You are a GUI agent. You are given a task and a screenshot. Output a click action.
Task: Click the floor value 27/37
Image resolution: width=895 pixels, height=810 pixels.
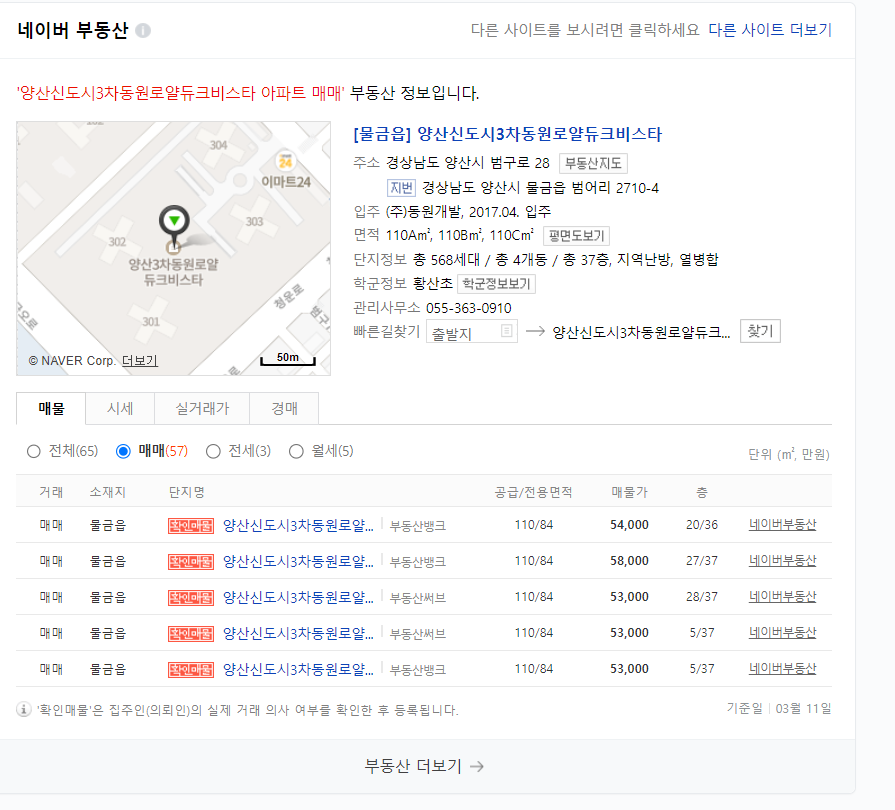702,561
